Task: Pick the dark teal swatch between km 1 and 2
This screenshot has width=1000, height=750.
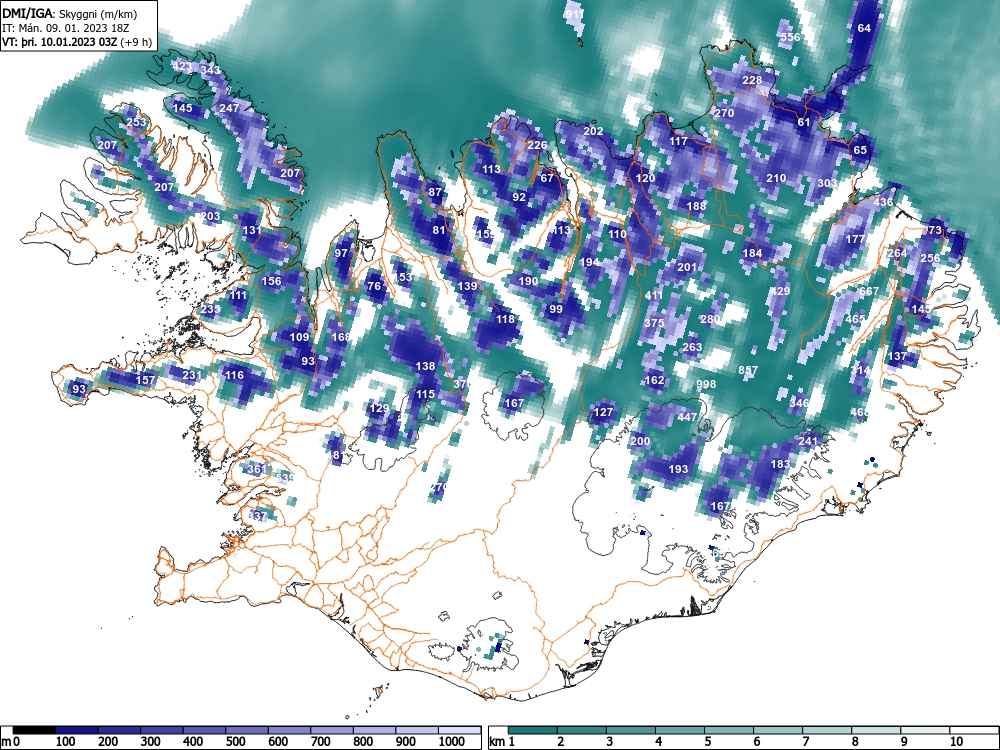Action: click(x=533, y=730)
